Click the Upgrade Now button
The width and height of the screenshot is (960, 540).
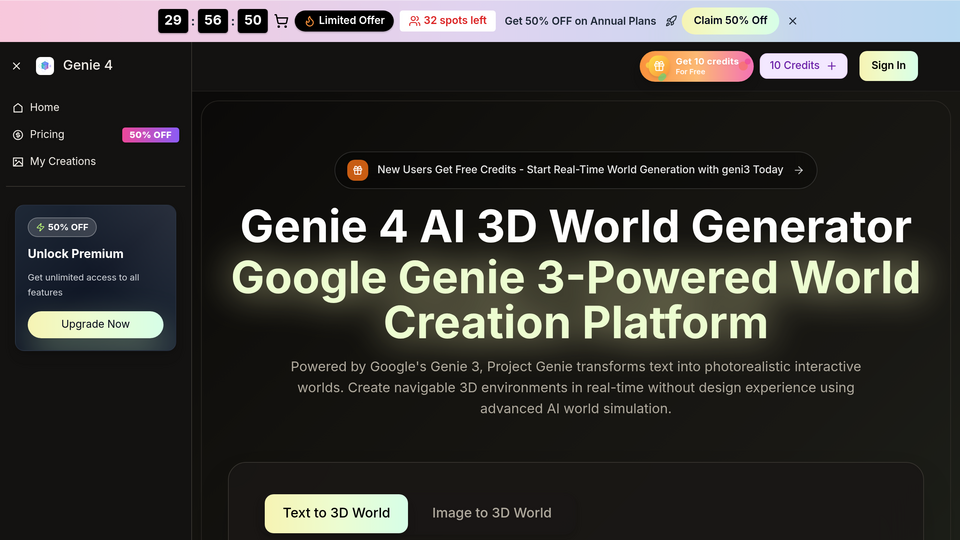coord(96,324)
